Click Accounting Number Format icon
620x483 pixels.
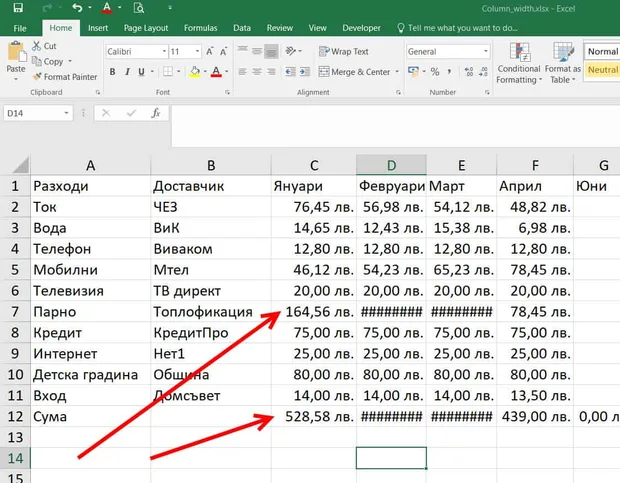(x=413, y=72)
